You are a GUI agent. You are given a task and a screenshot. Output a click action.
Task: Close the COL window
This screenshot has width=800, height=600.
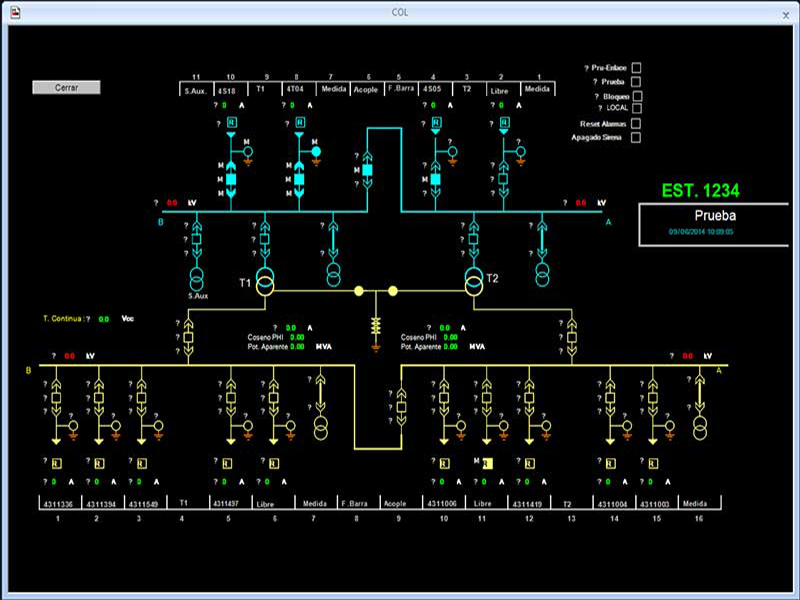point(786,15)
